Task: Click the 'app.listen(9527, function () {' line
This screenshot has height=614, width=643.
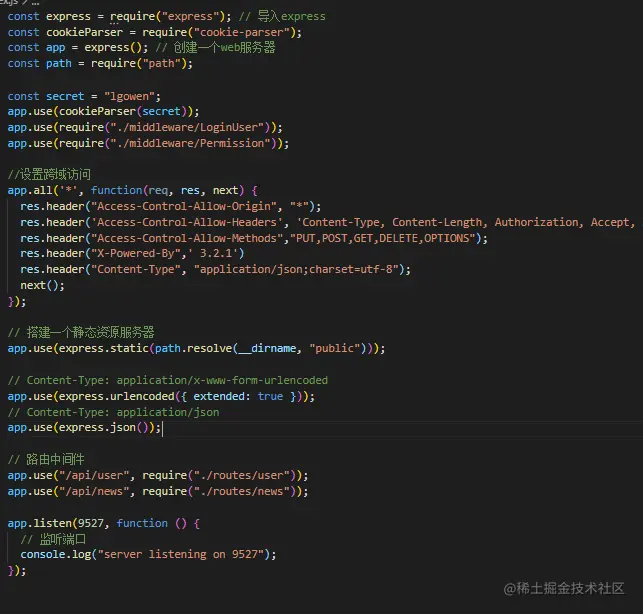Action: [104, 523]
